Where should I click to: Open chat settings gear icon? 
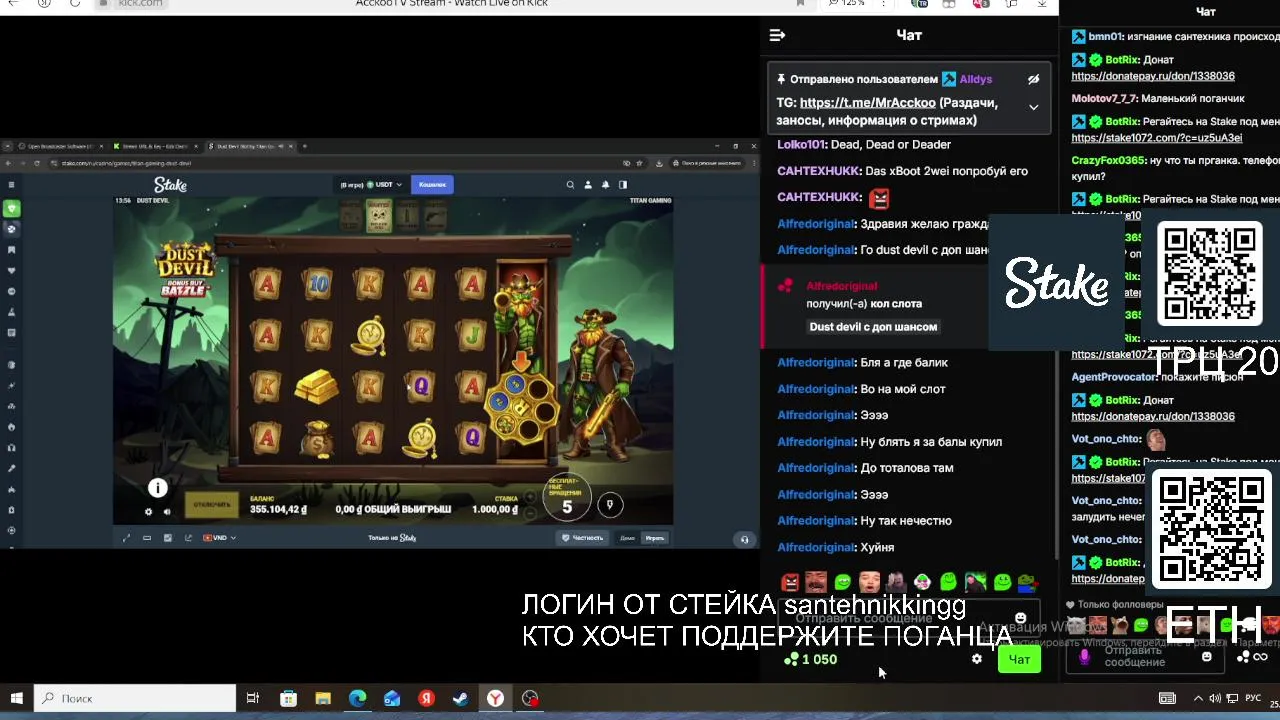pos(977,659)
